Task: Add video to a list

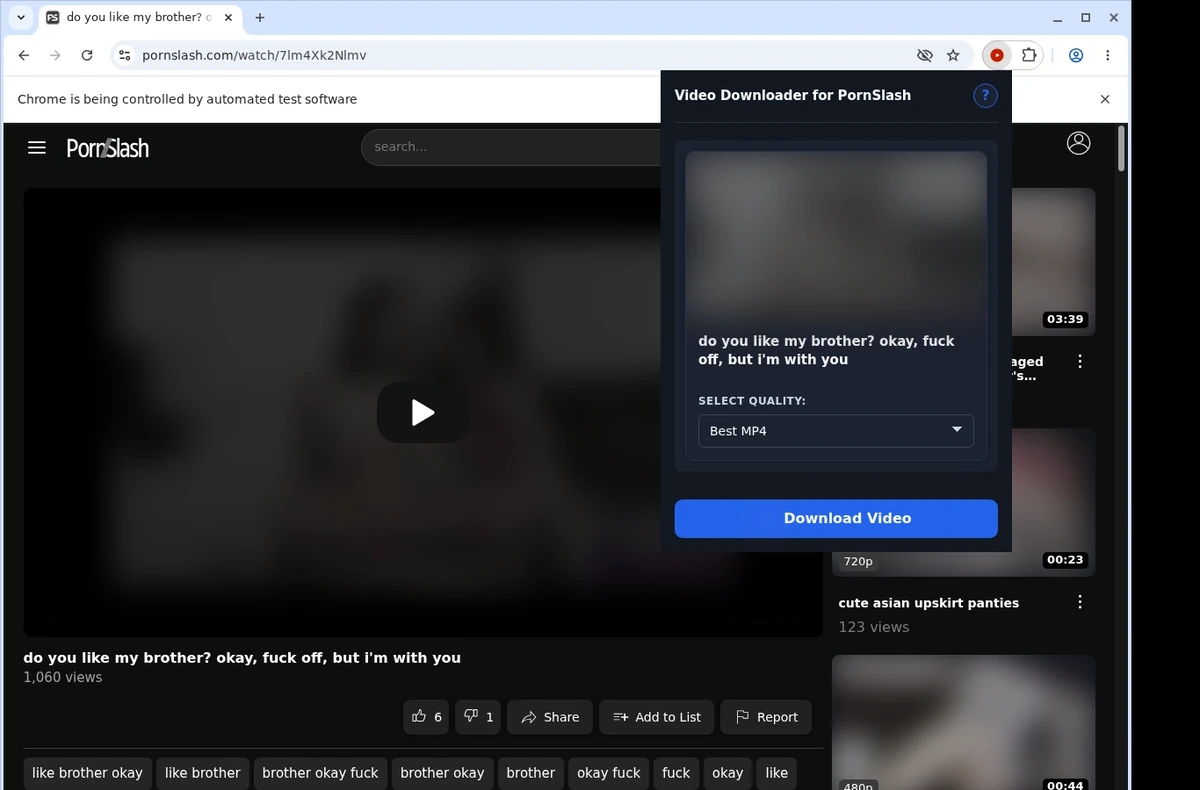Action: [656, 717]
